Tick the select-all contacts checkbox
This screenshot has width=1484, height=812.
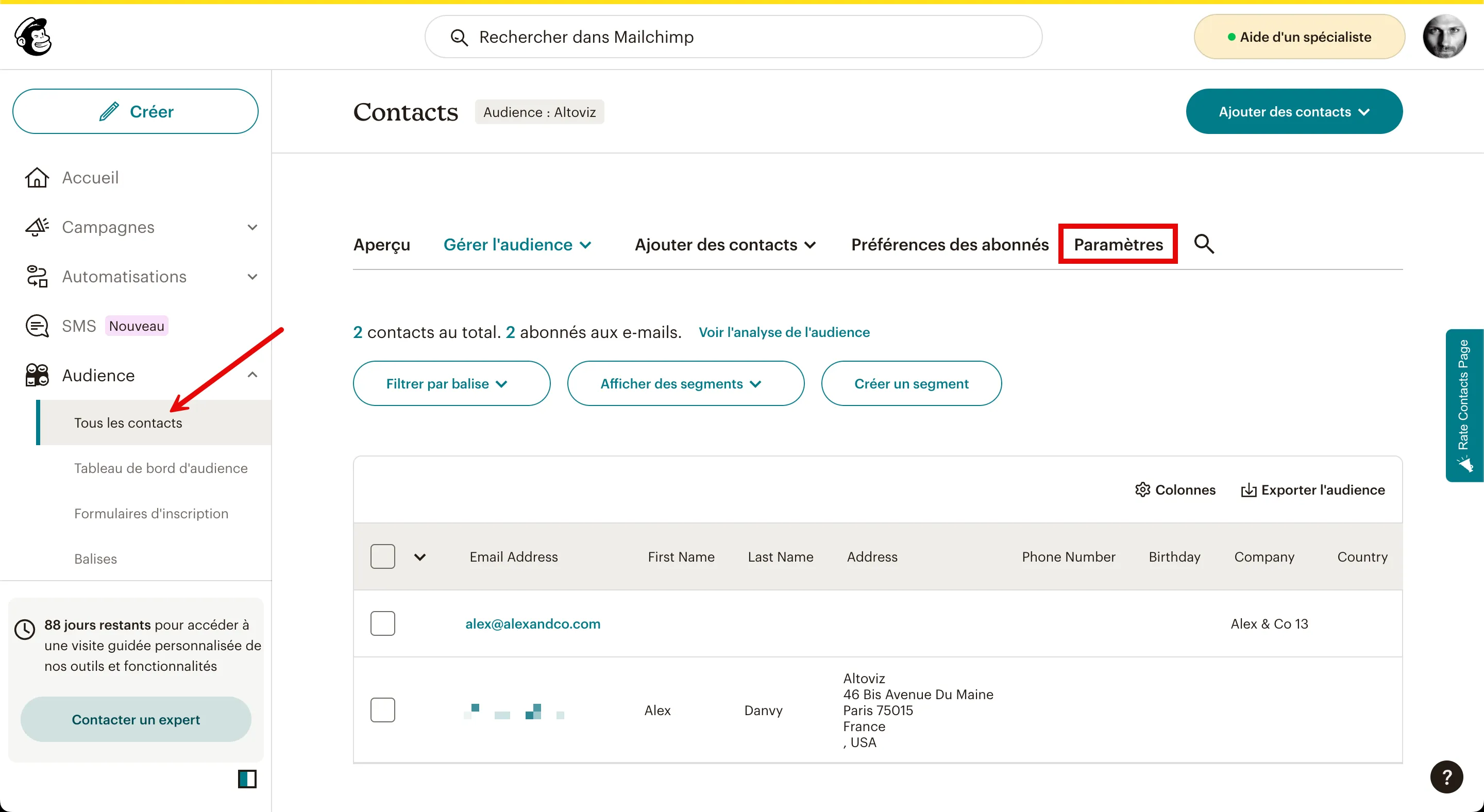click(382, 556)
